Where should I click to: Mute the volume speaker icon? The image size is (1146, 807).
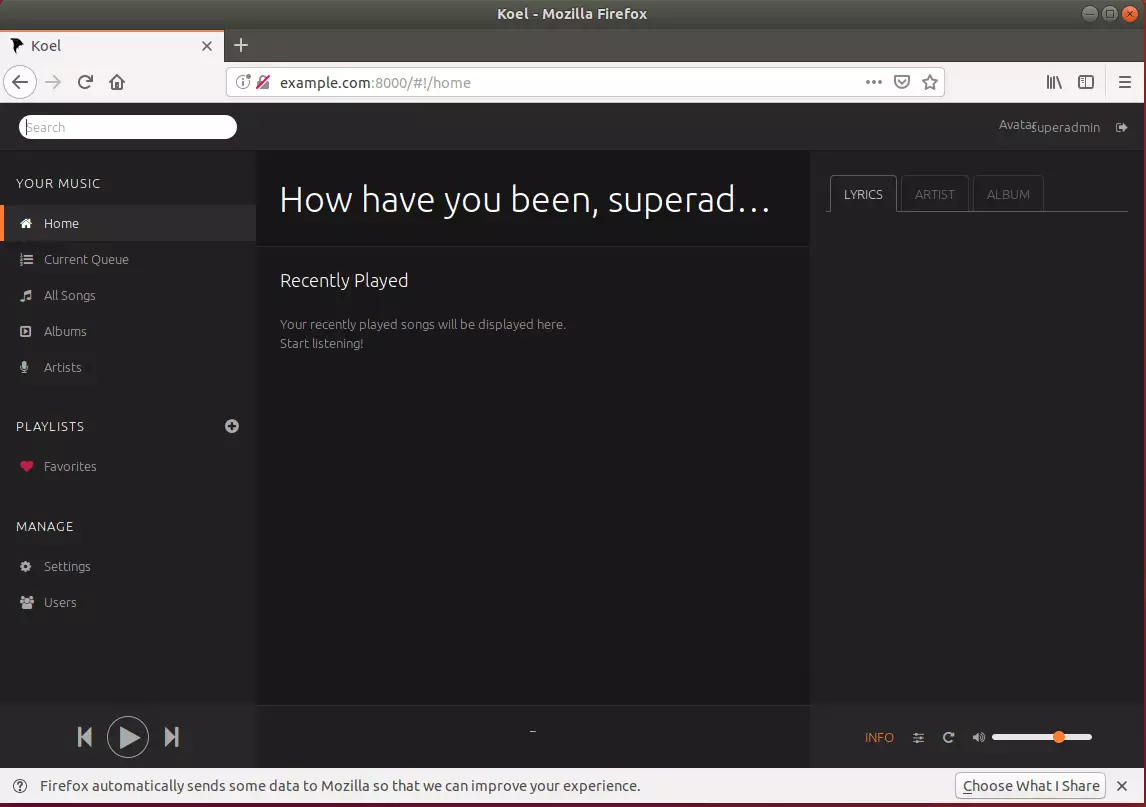(979, 738)
